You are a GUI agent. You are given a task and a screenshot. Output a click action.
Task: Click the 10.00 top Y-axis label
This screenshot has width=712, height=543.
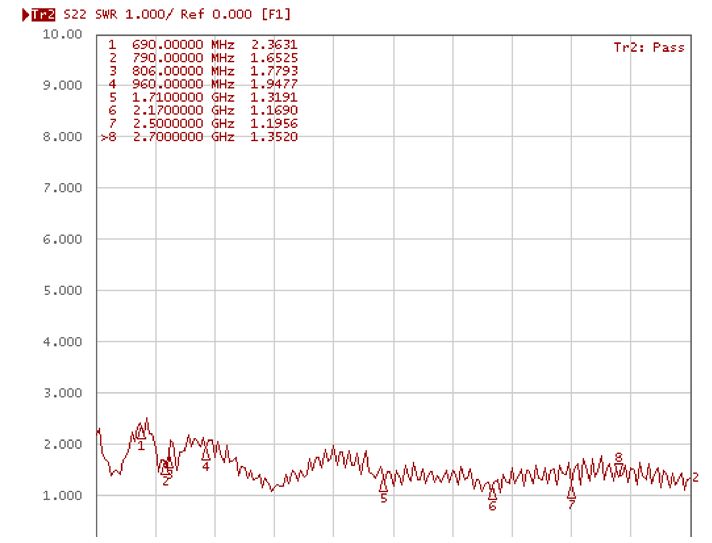62,34
